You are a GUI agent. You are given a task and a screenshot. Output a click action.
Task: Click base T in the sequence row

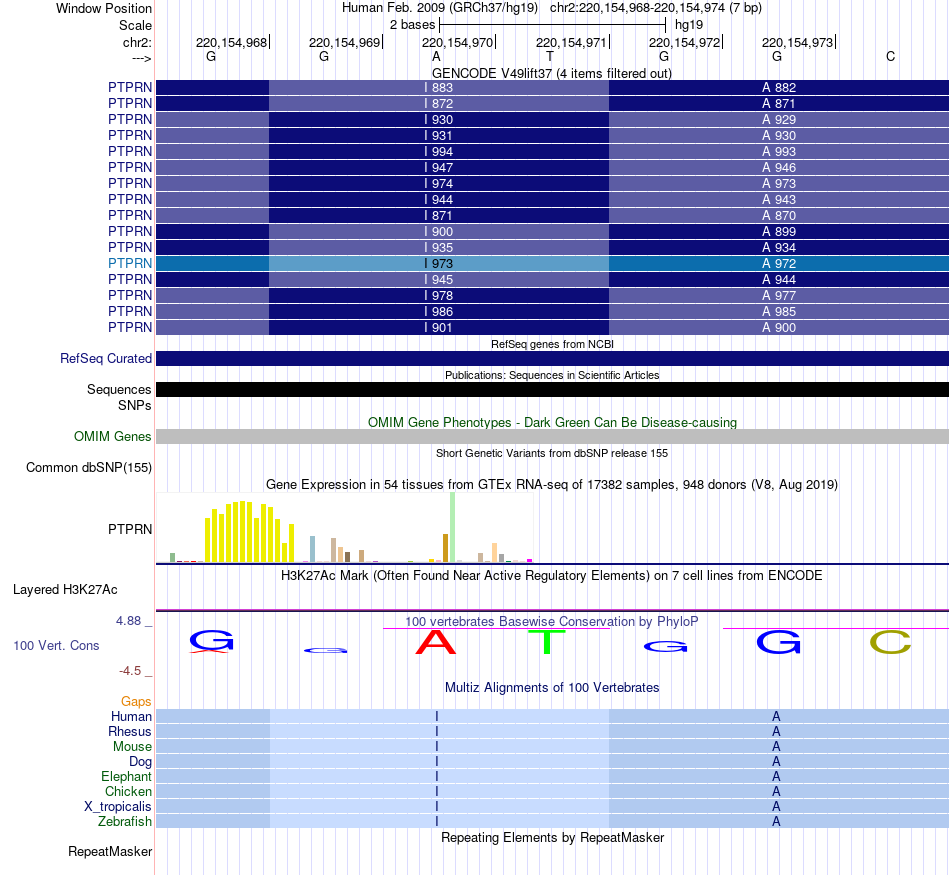(550, 56)
